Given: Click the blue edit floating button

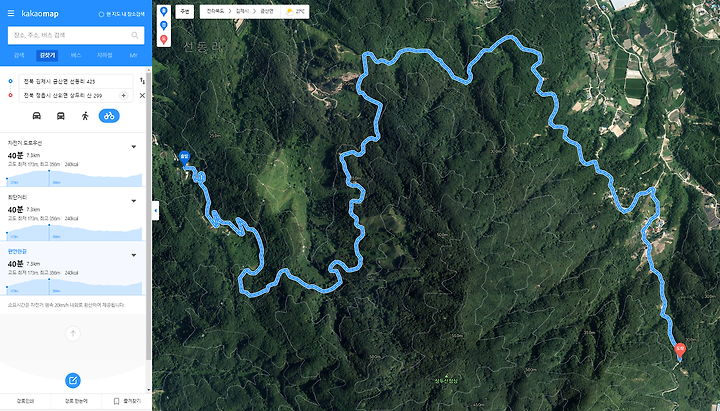Looking at the screenshot, I should point(73,380).
